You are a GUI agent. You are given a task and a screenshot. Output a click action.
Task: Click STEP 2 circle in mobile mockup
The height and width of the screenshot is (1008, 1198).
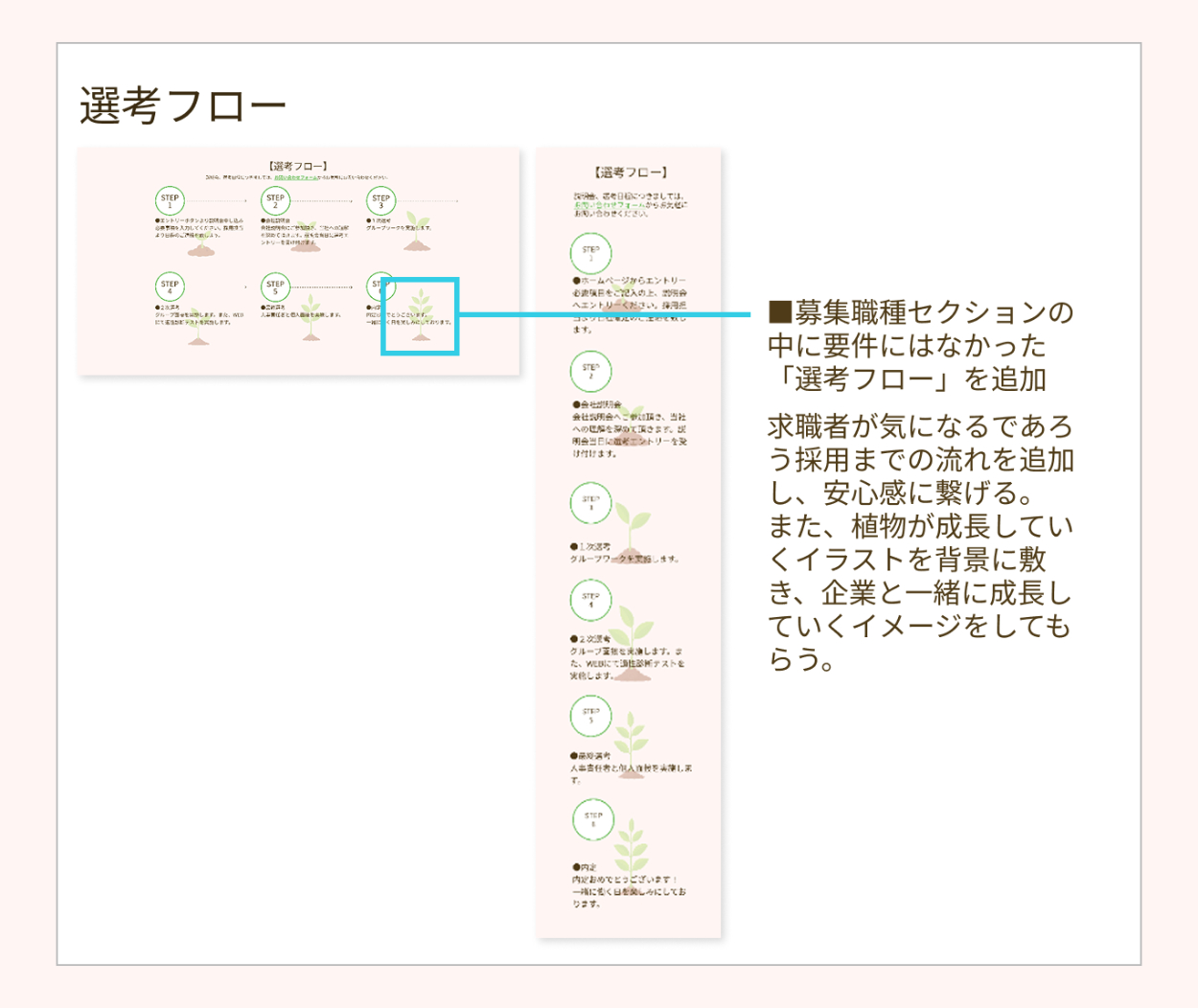click(590, 372)
